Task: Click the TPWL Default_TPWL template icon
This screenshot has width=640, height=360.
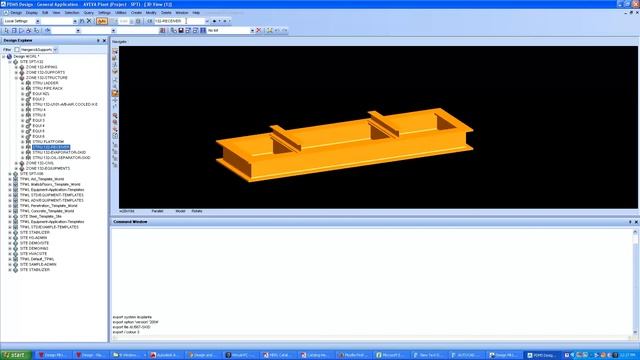Action: pos(16,259)
